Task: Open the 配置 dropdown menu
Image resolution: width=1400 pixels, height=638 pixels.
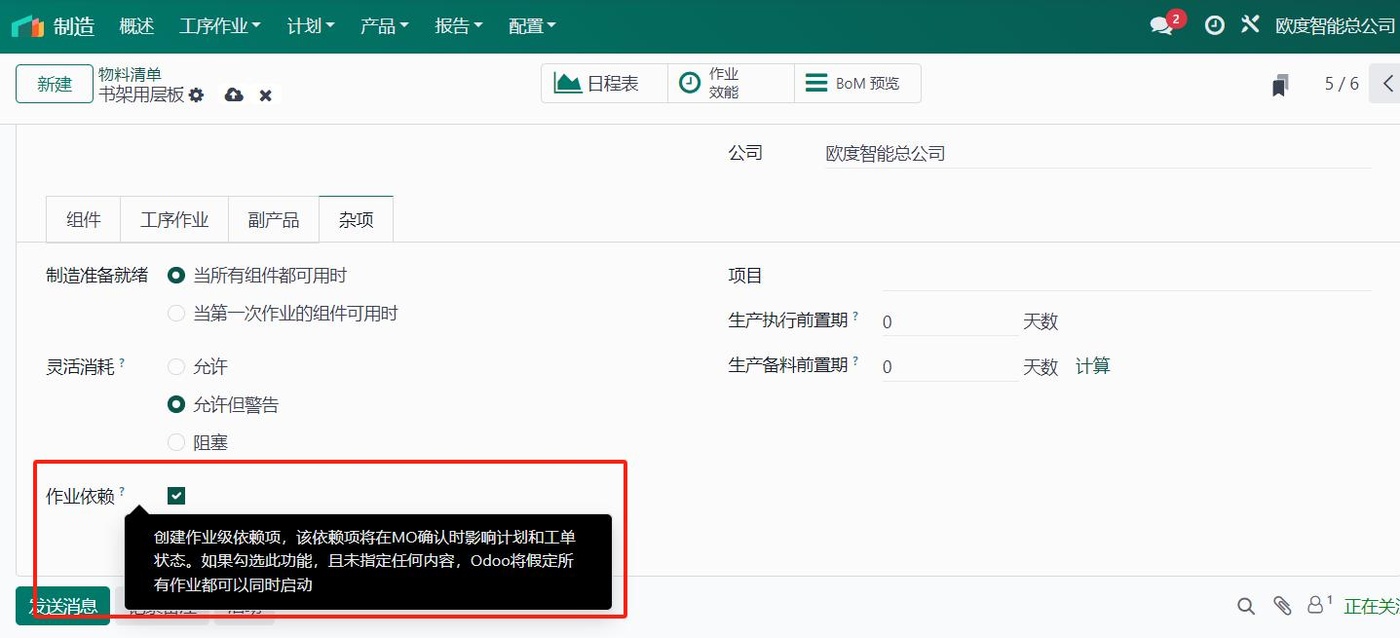Action: (531, 25)
